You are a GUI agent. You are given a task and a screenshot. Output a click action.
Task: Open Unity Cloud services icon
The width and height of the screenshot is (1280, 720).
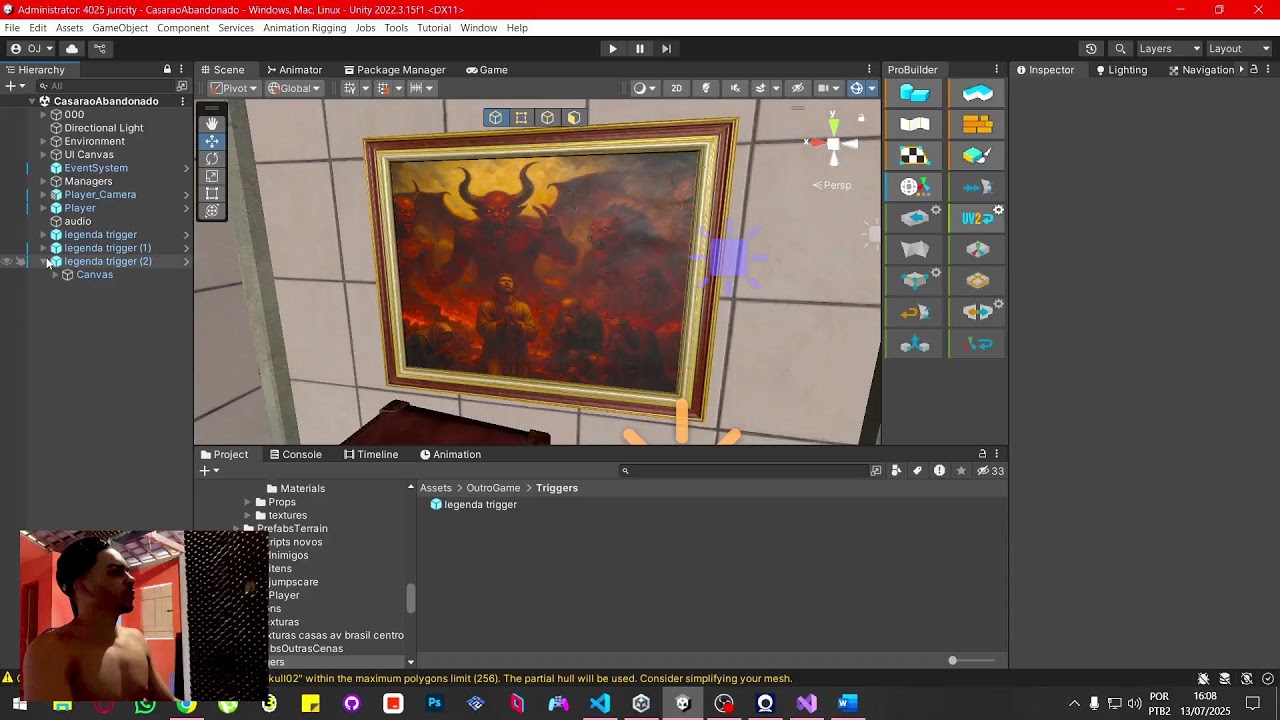pyautogui.click(x=72, y=48)
